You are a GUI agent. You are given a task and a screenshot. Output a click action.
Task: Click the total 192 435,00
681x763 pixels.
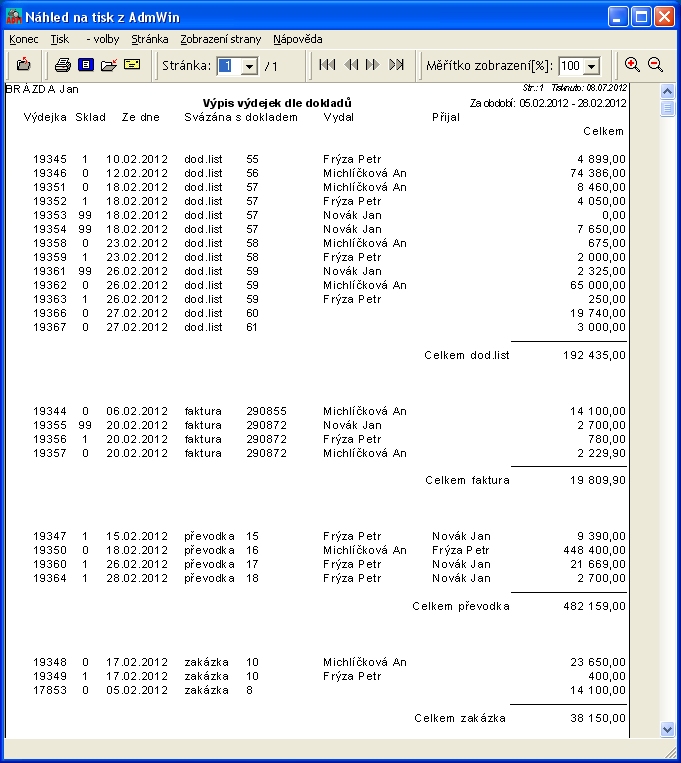click(x=594, y=355)
